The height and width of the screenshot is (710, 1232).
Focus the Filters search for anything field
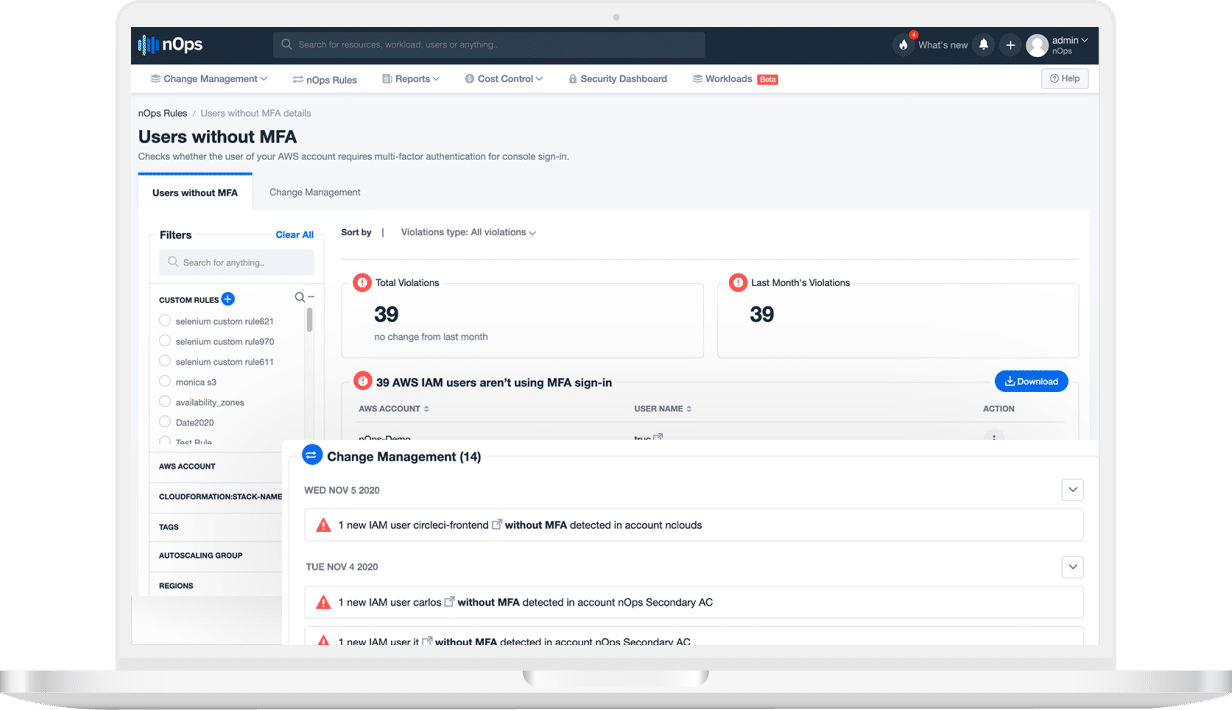click(236, 263)
